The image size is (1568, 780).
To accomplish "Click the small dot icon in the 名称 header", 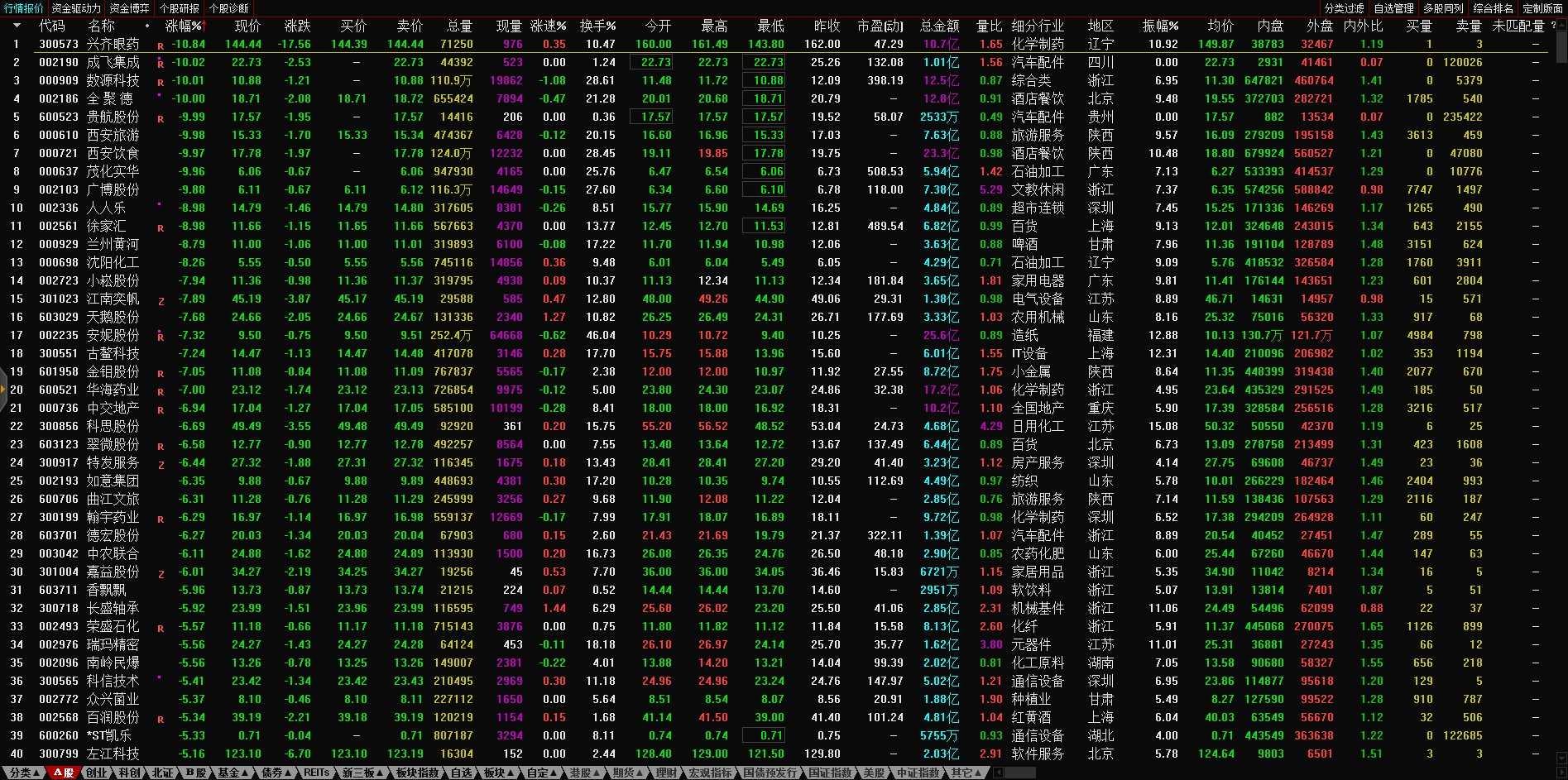I will click(x=147, y=26).
